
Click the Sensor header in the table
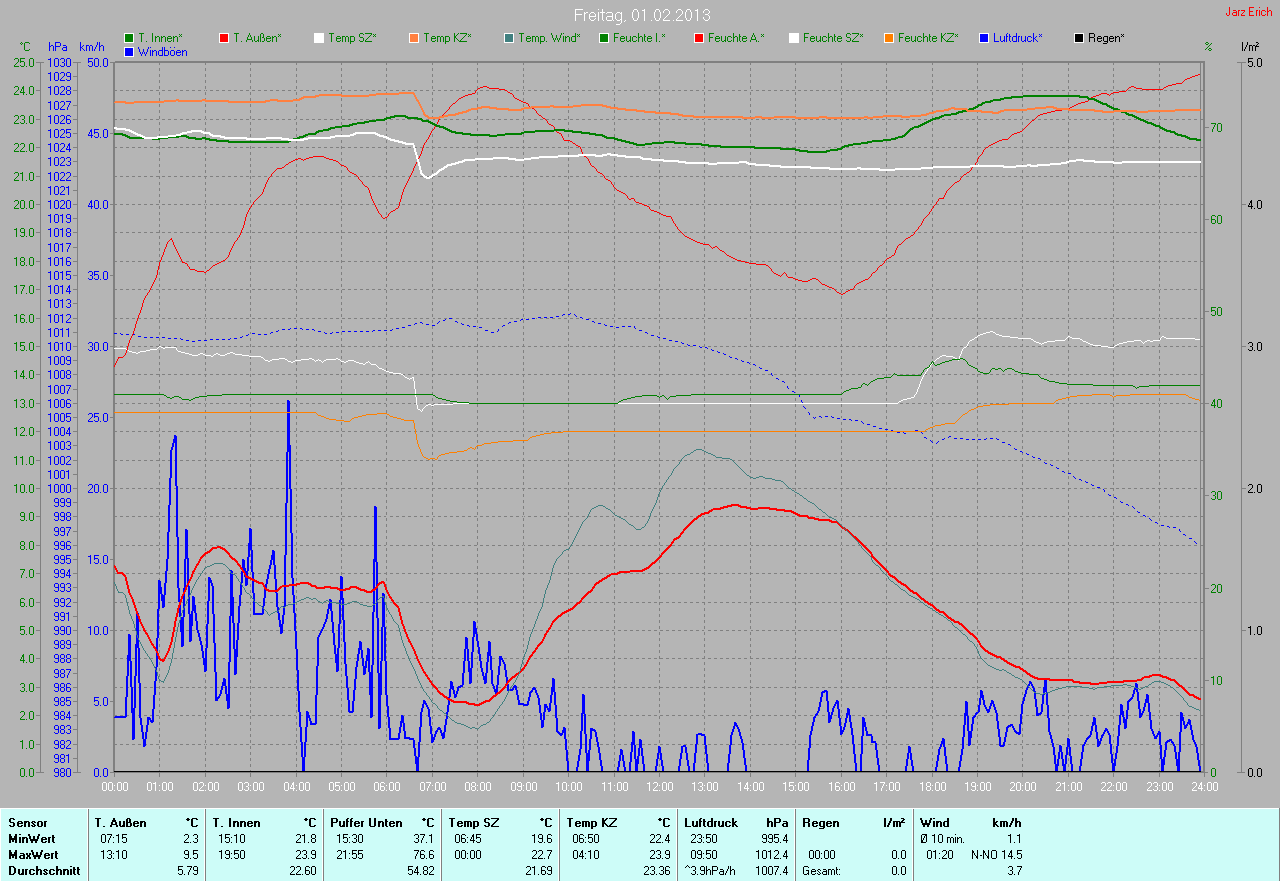pyautogui.click(x=27, y=823)
